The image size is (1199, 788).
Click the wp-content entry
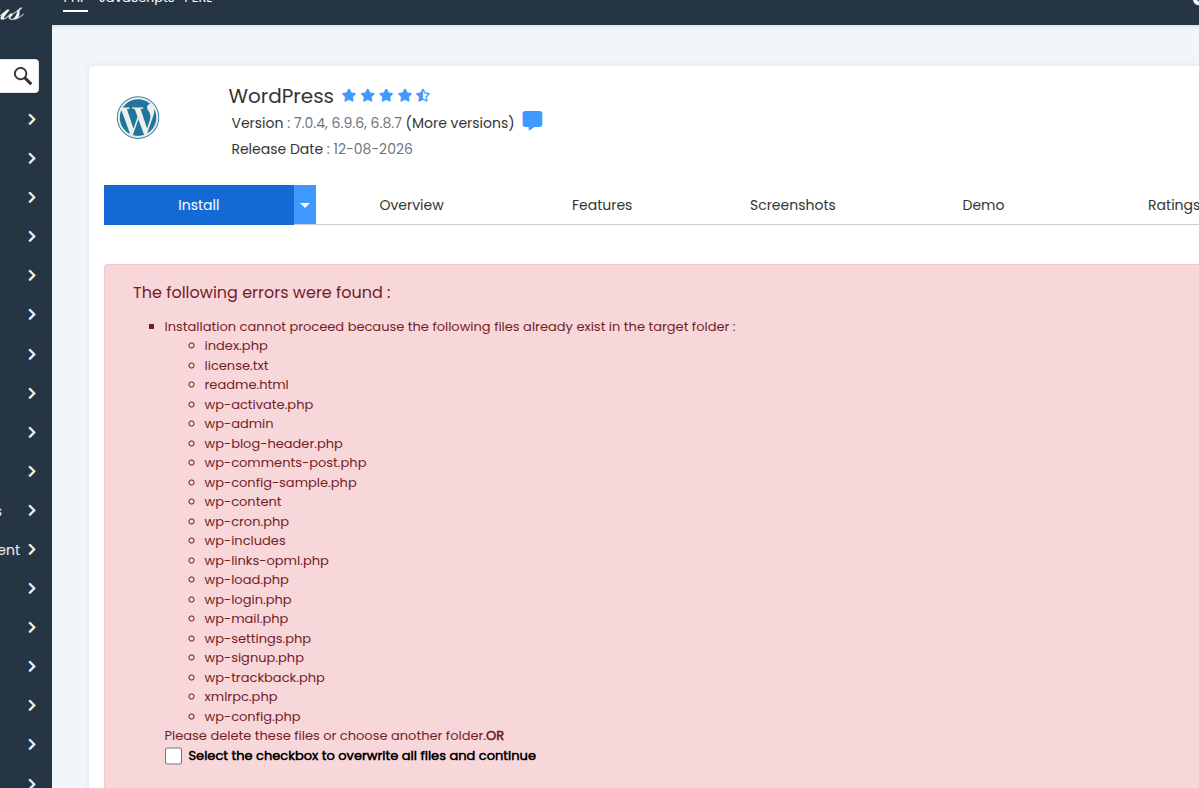point(242,501)
